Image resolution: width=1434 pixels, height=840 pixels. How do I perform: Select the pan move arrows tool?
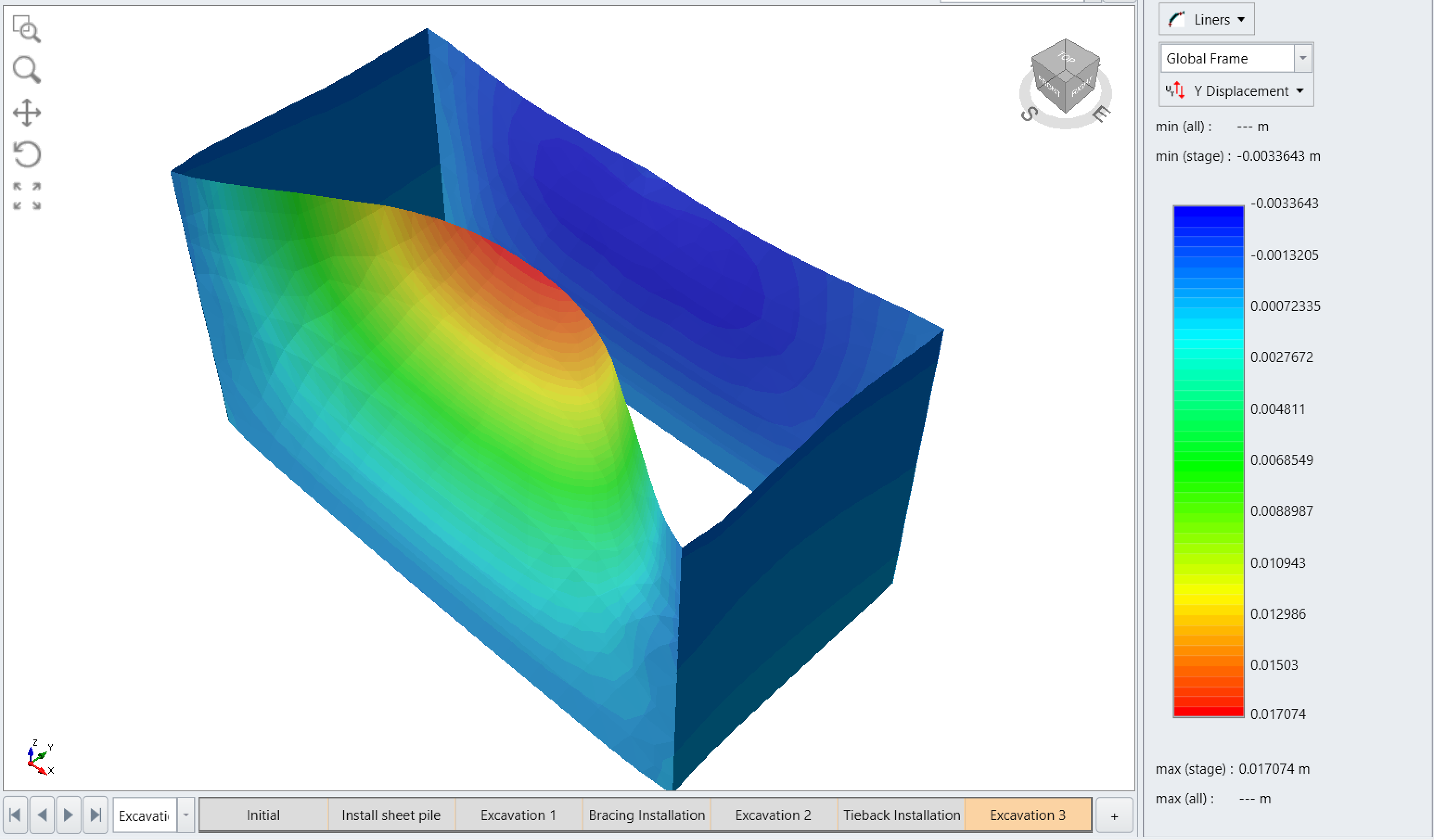(x=27, y=112)
